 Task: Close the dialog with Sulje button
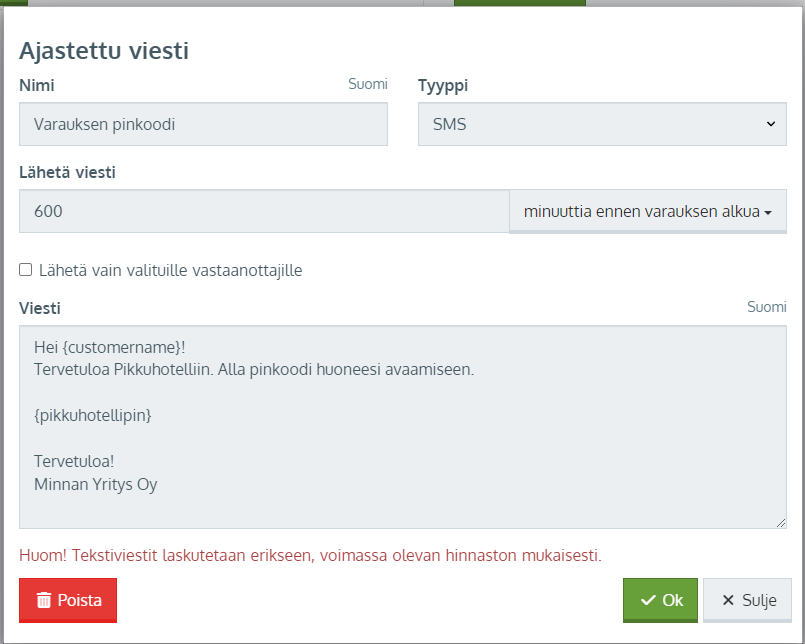point(748,600)
